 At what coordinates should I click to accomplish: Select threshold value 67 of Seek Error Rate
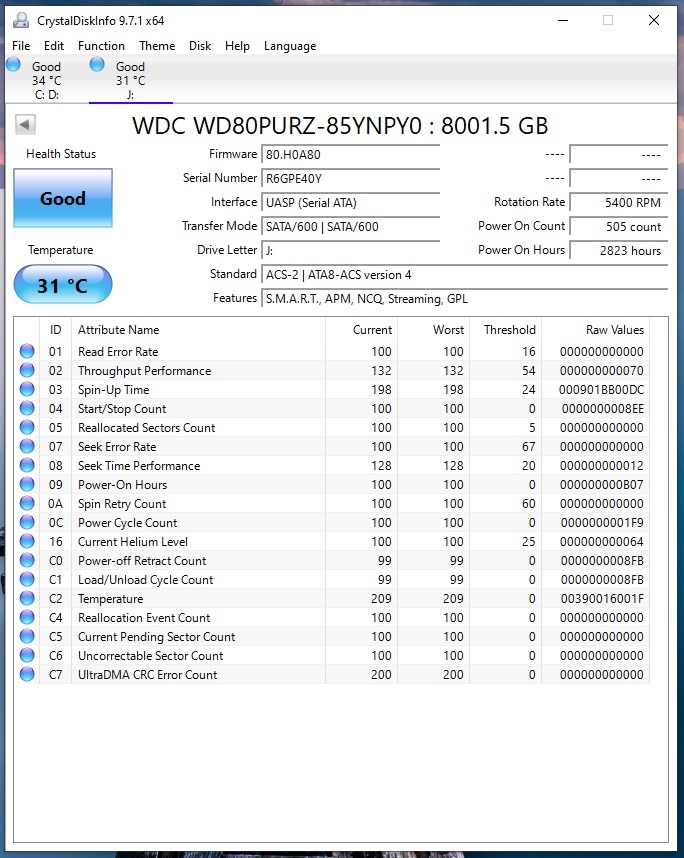pyautogui.click(x=529, y=447)
